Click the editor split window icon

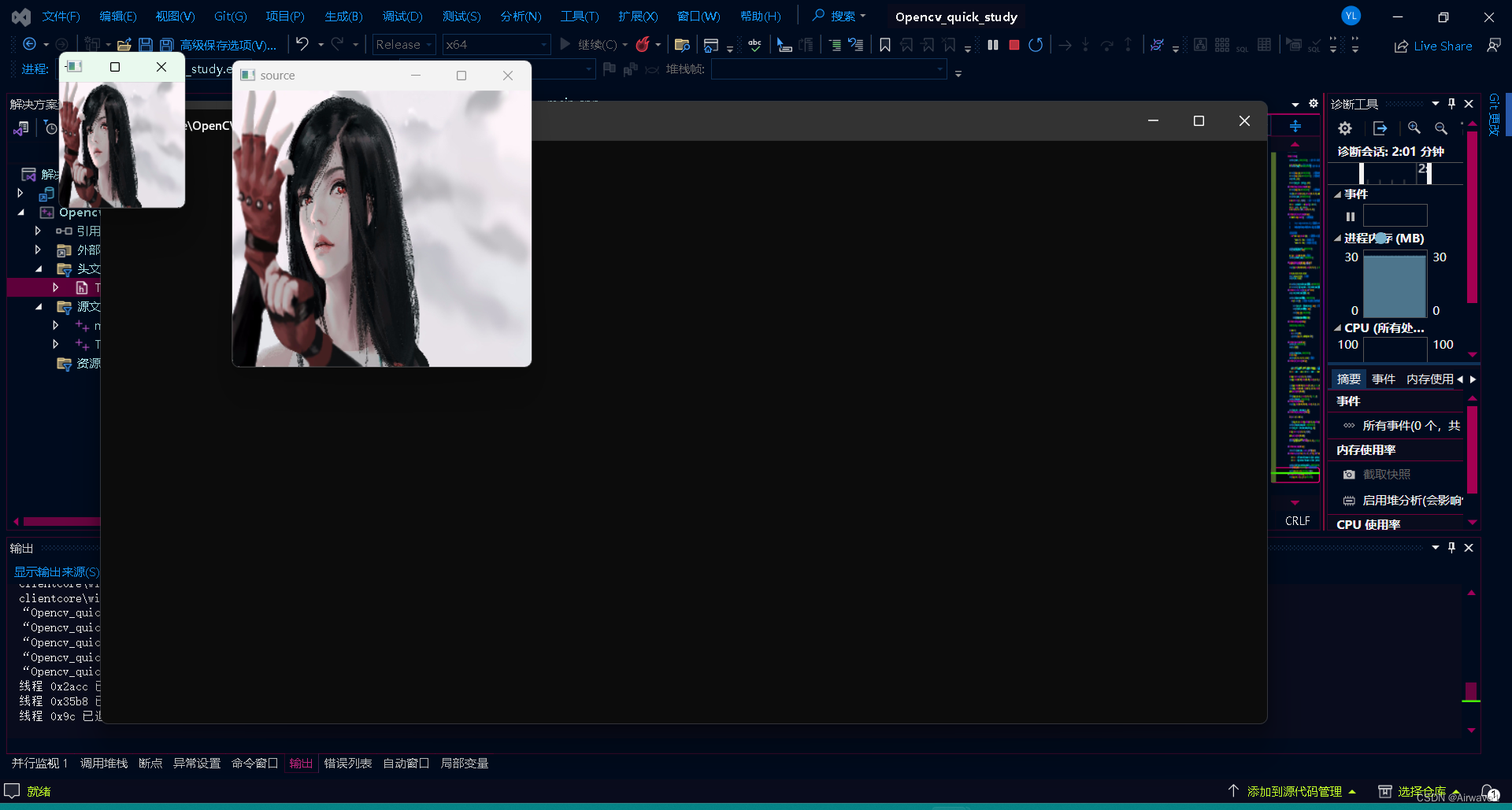pyautogui.click(x=1295, y=127)
